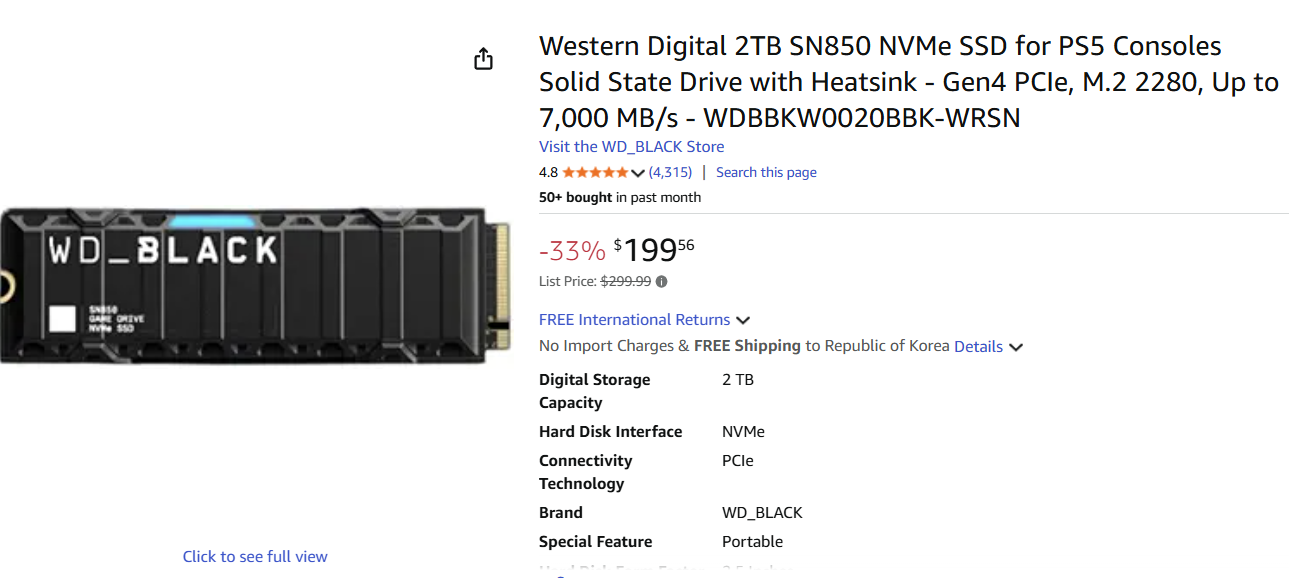The image size is (1307, 578).
Task: Open the 4,315 customer reviews link
Action: point(670,172)
